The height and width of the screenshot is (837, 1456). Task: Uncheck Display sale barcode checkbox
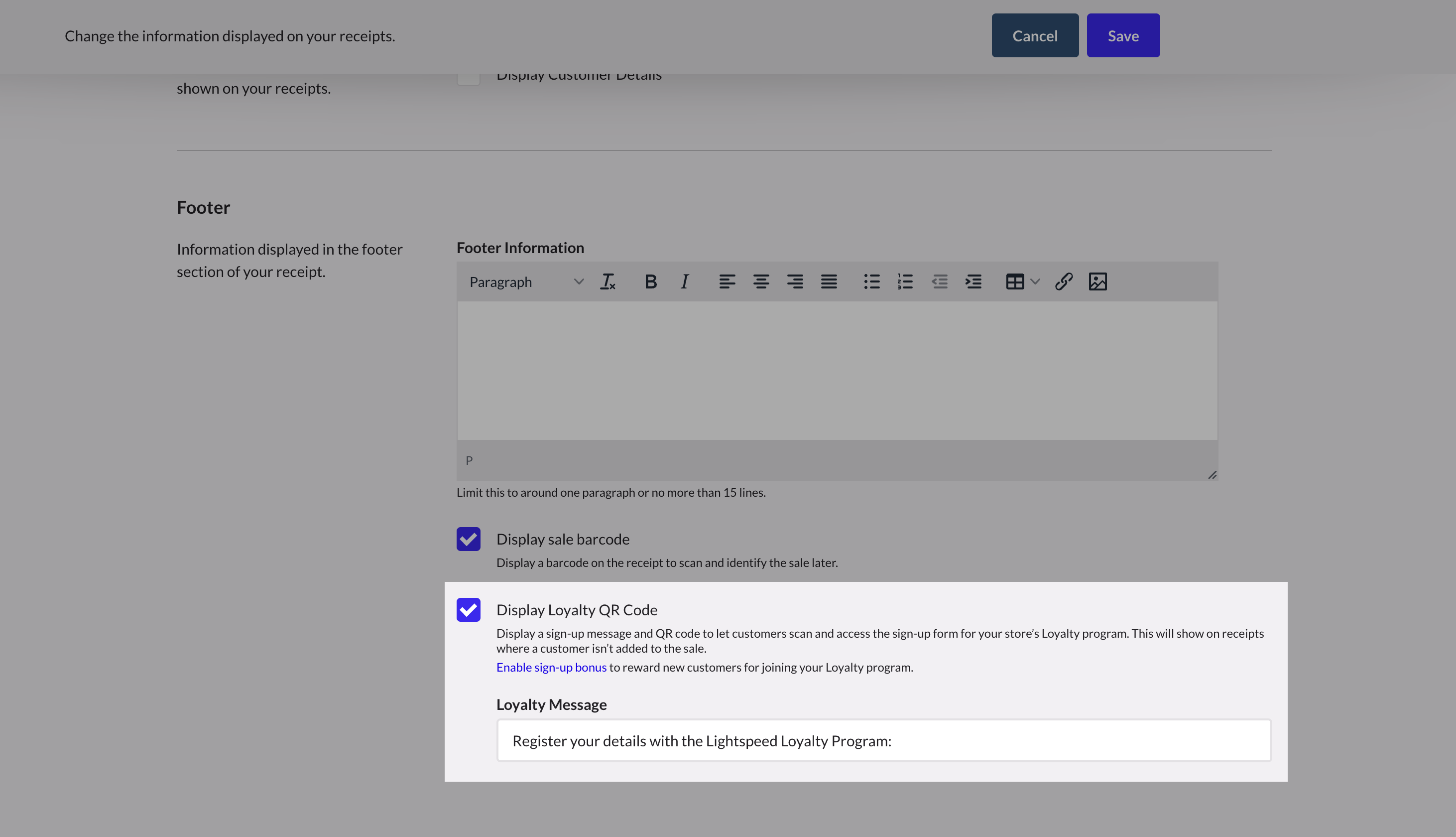point(468,539)
